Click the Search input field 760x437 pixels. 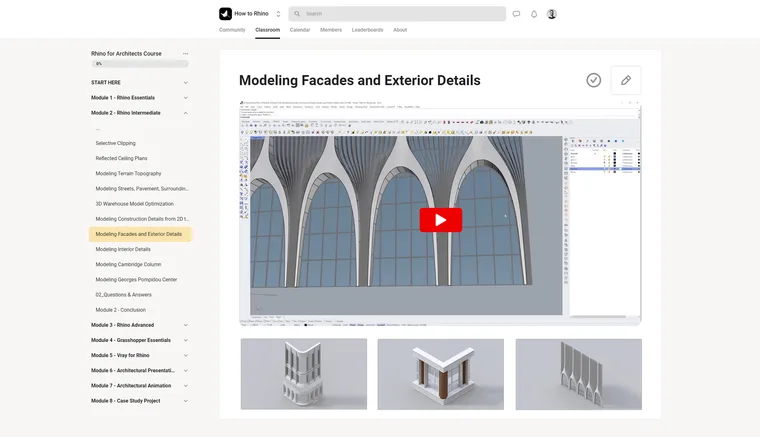point(397,14)
